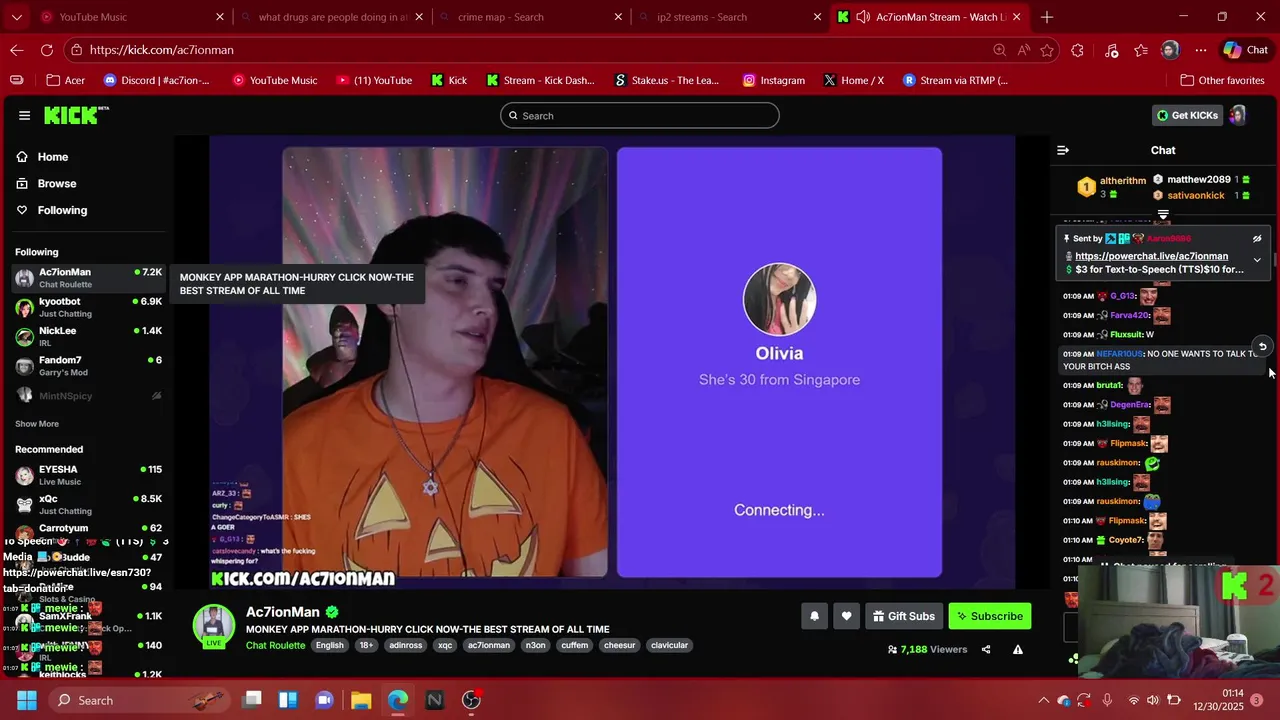The height and width of the screenshot is (720, 1280).
Task: Open the volume icon in system tray
Action: coord(1153,700)
